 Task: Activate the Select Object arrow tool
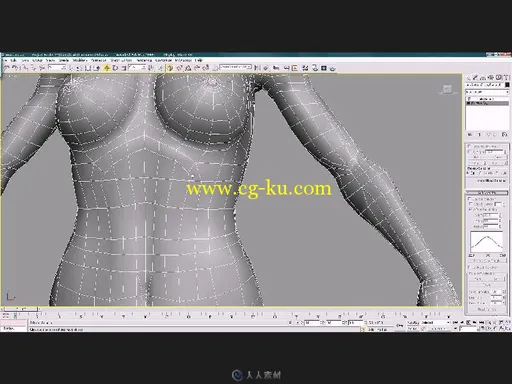coord(71,68)
